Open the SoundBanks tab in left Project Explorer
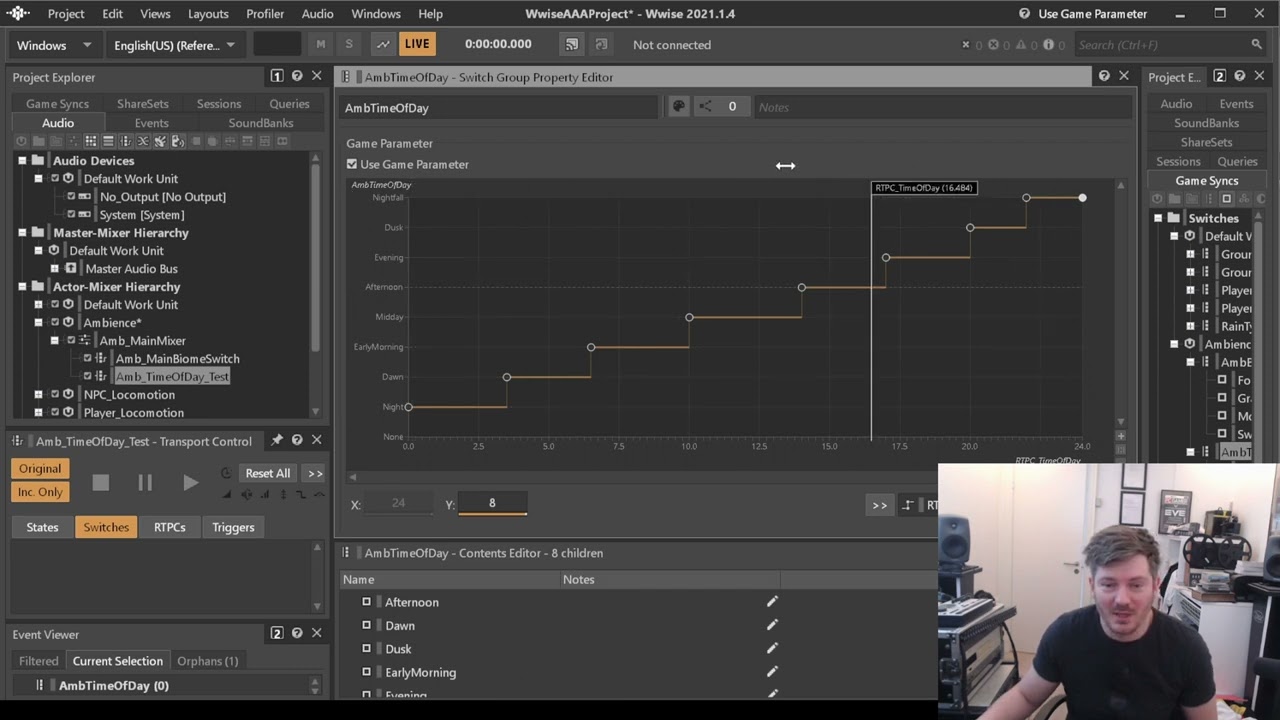This screenshot has height=720, width=1280. pos(260,123)
